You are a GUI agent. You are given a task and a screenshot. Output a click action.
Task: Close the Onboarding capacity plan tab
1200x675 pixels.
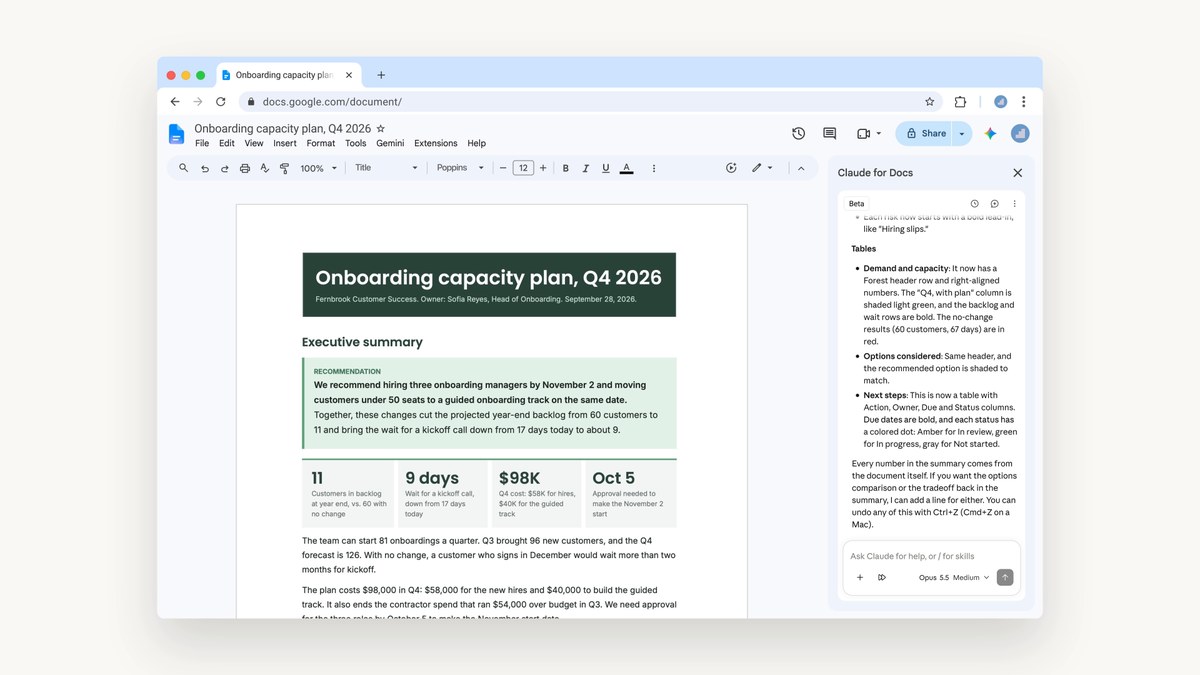pos(351,75)
